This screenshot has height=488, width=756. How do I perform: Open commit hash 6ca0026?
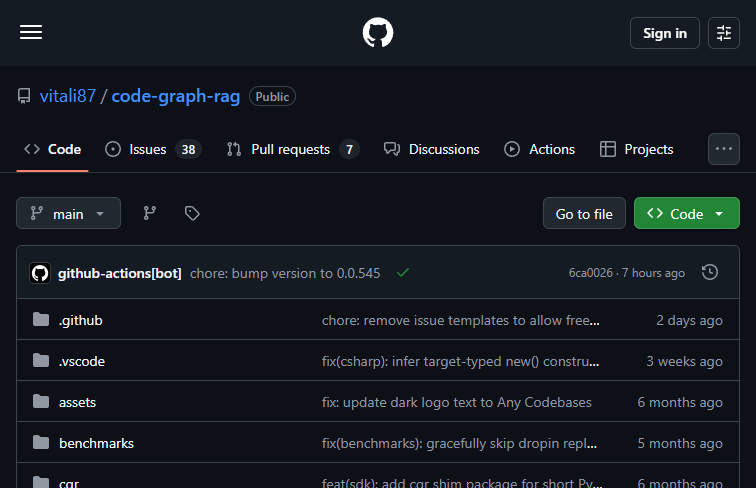click(591, 273)
